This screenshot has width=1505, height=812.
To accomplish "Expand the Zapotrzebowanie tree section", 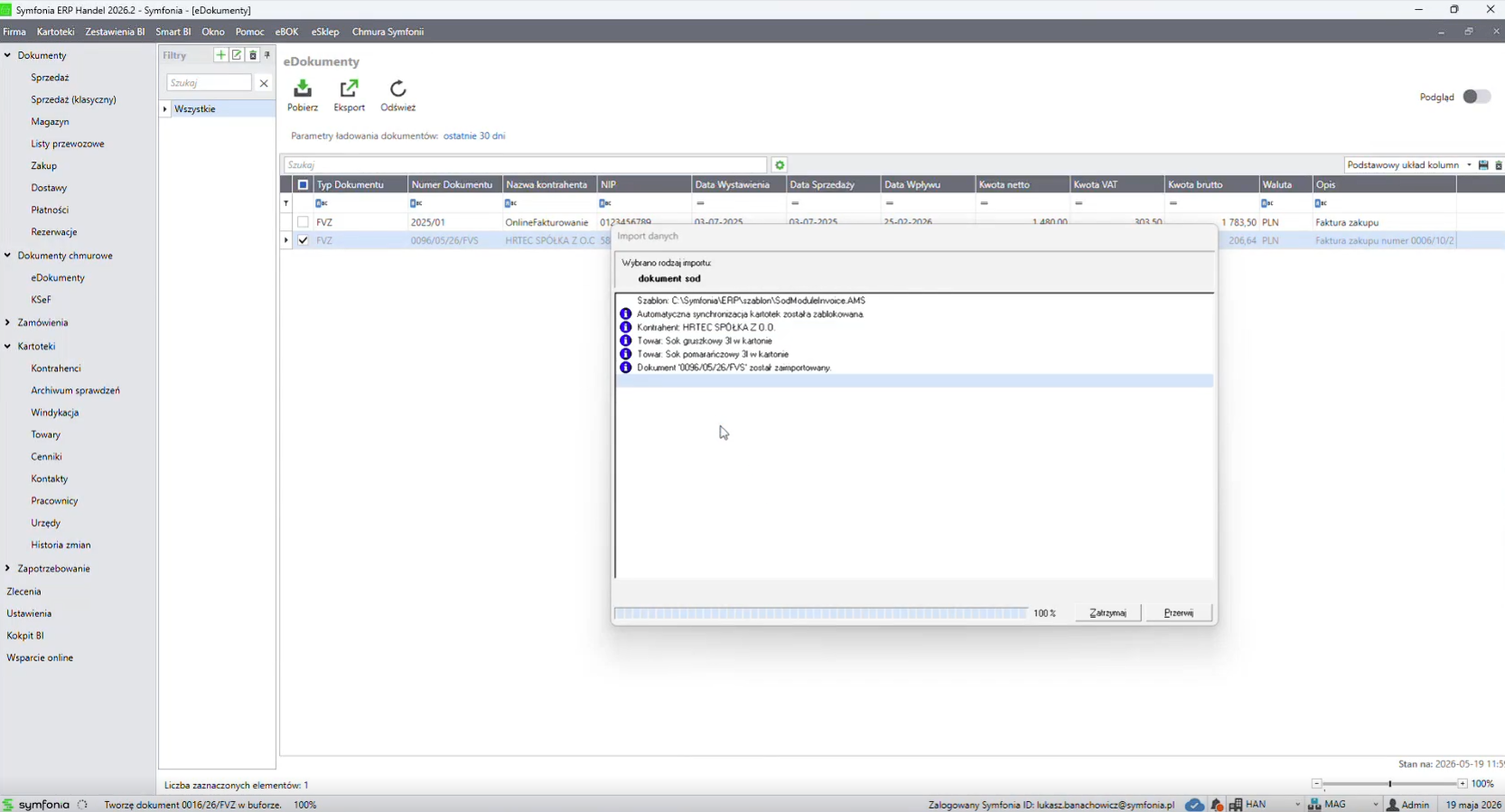I will pyautogui.click(x=8, y=568).
